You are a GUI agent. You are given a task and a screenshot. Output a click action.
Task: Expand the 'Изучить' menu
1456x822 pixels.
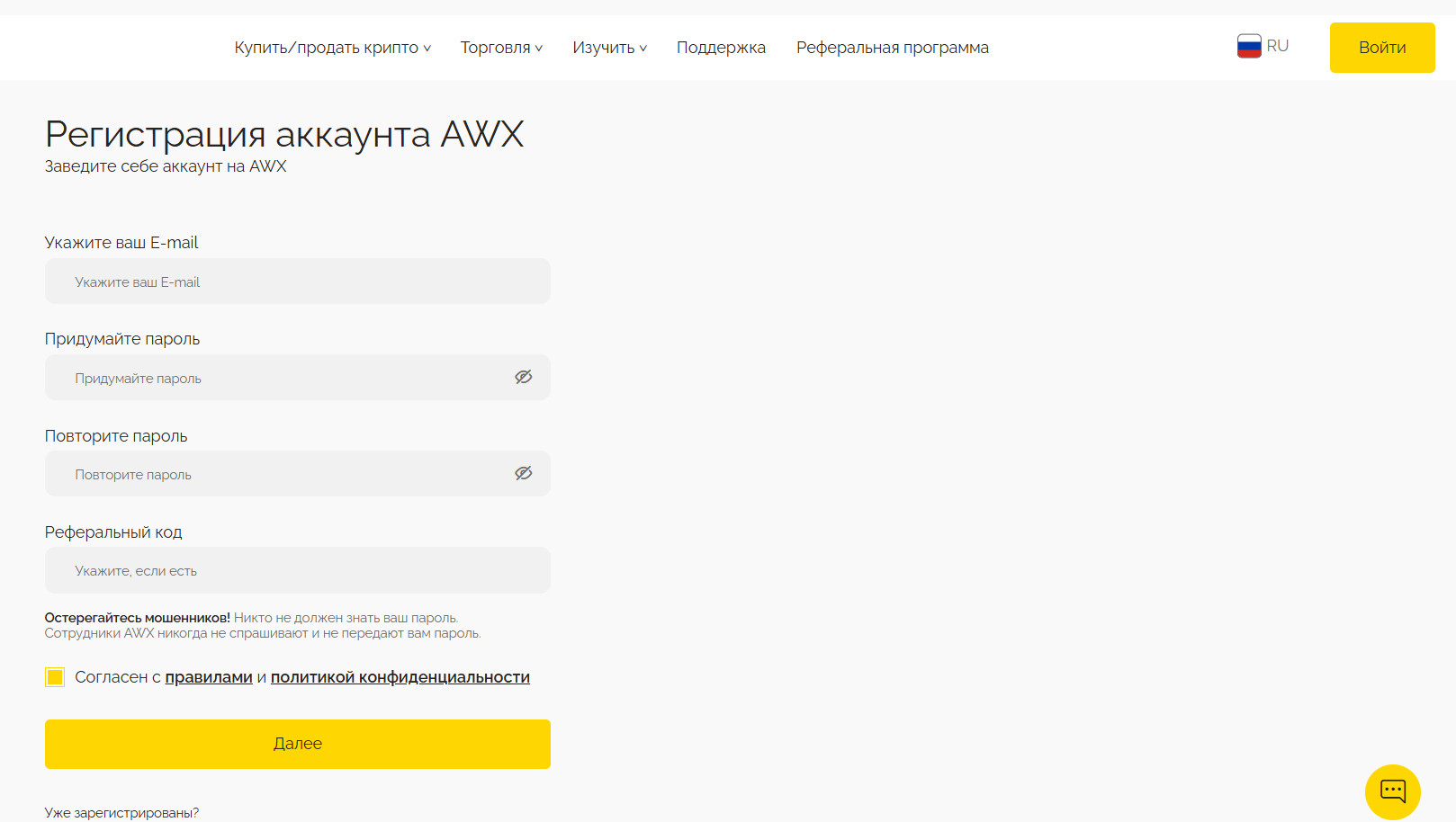609,48
